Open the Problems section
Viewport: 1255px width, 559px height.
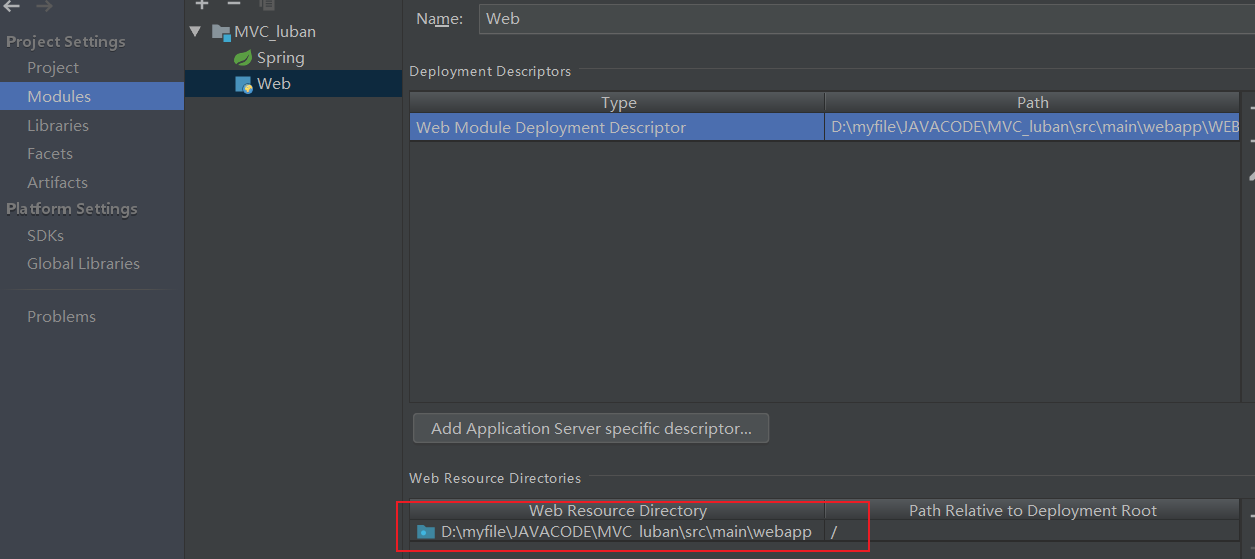(61, 317)
